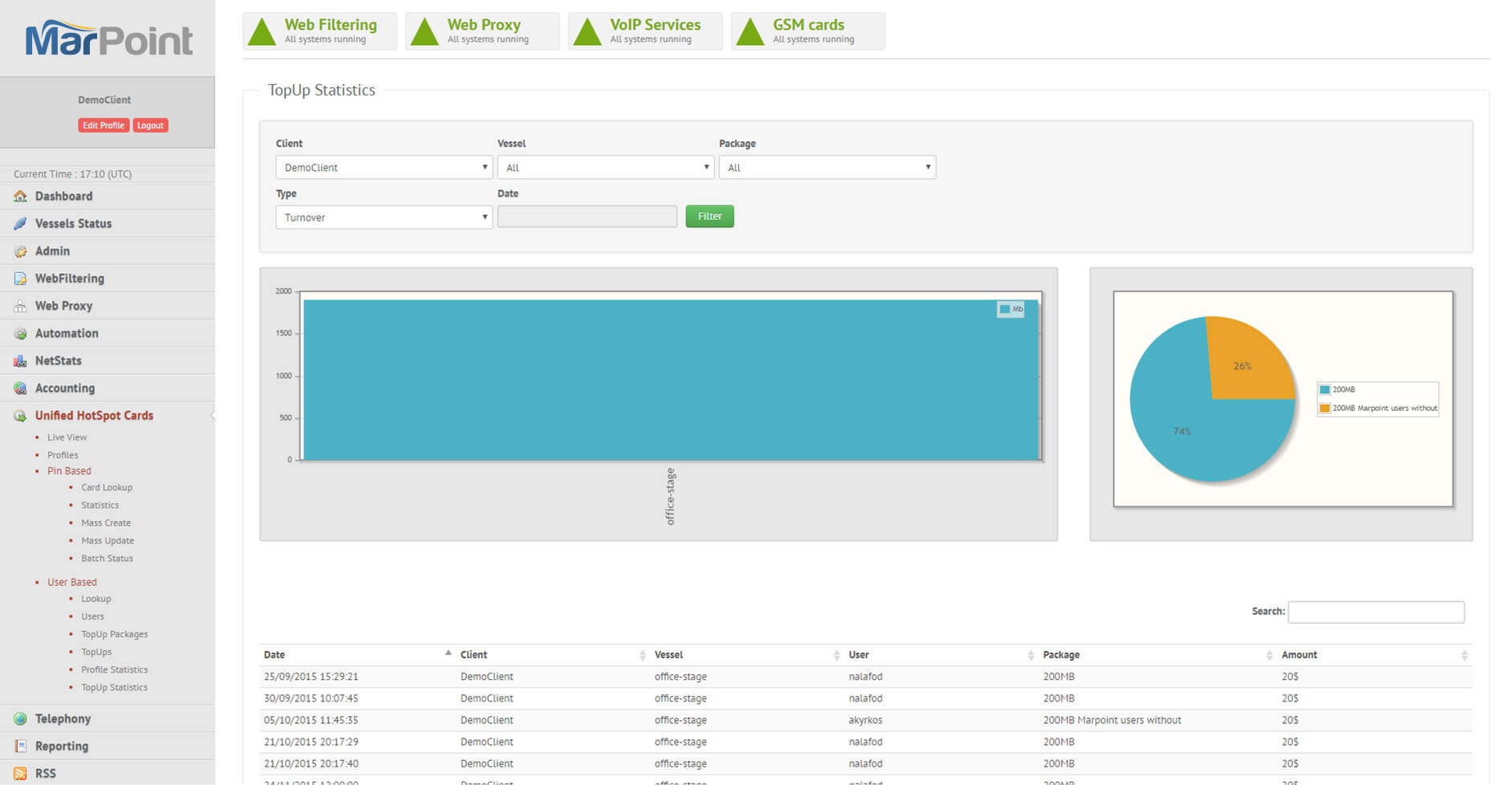This screenshot has height=785, width=1512.
Task: Sort table by Package column arrows
Action: [x=1269, y=656]
